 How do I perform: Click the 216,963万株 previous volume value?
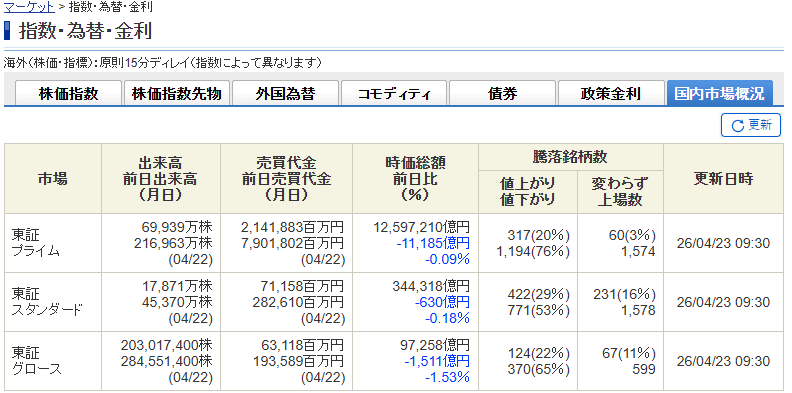(173, 243)
